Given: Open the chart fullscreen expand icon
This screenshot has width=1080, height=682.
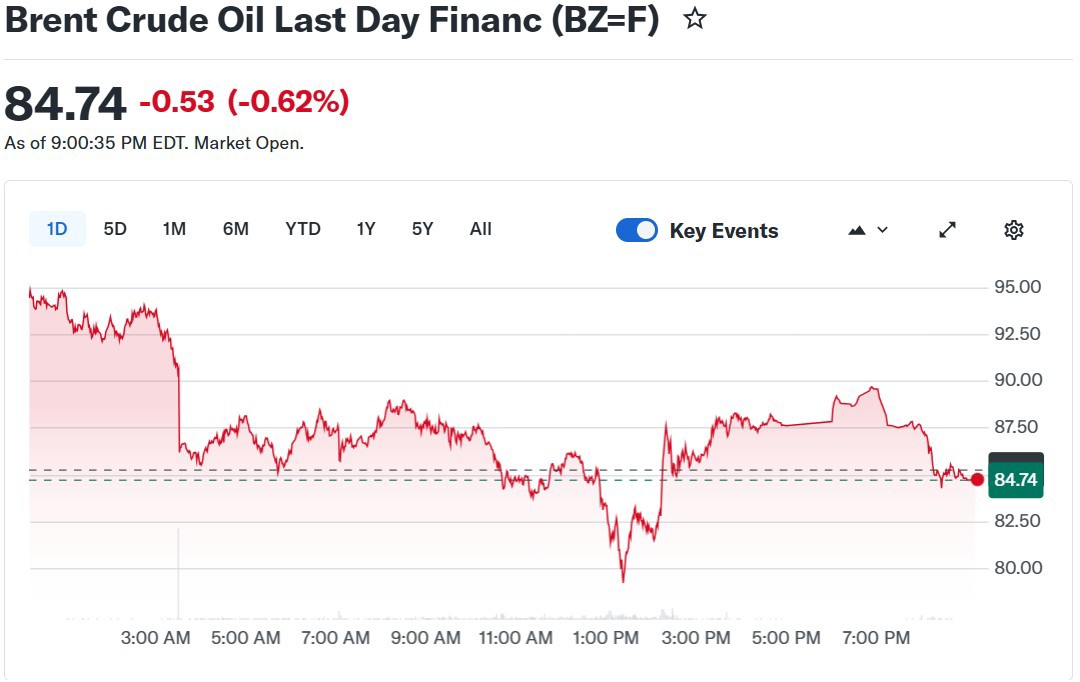Looking at the screenshot, I should click(947, 230).
